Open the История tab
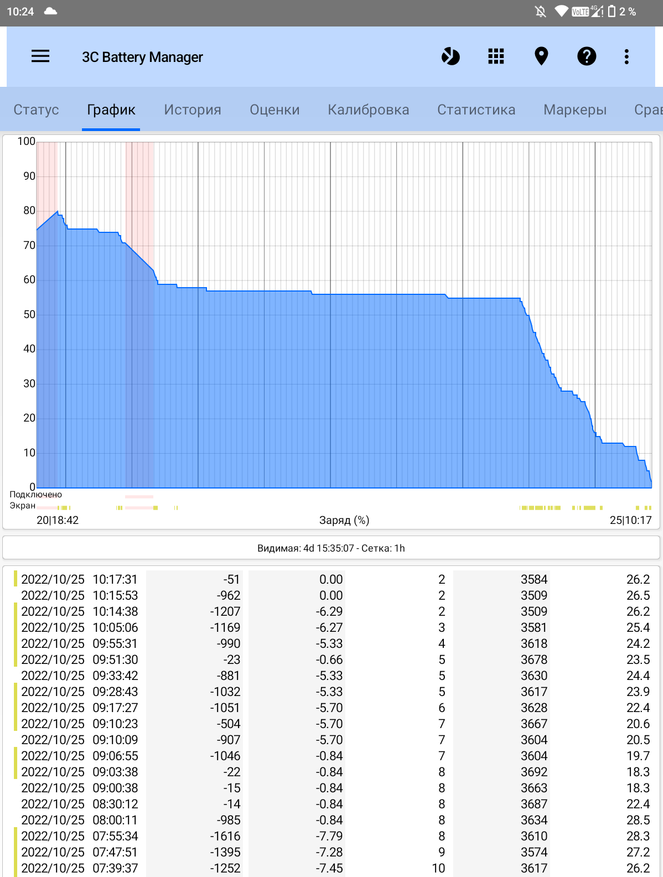 [x=192, y=110]
